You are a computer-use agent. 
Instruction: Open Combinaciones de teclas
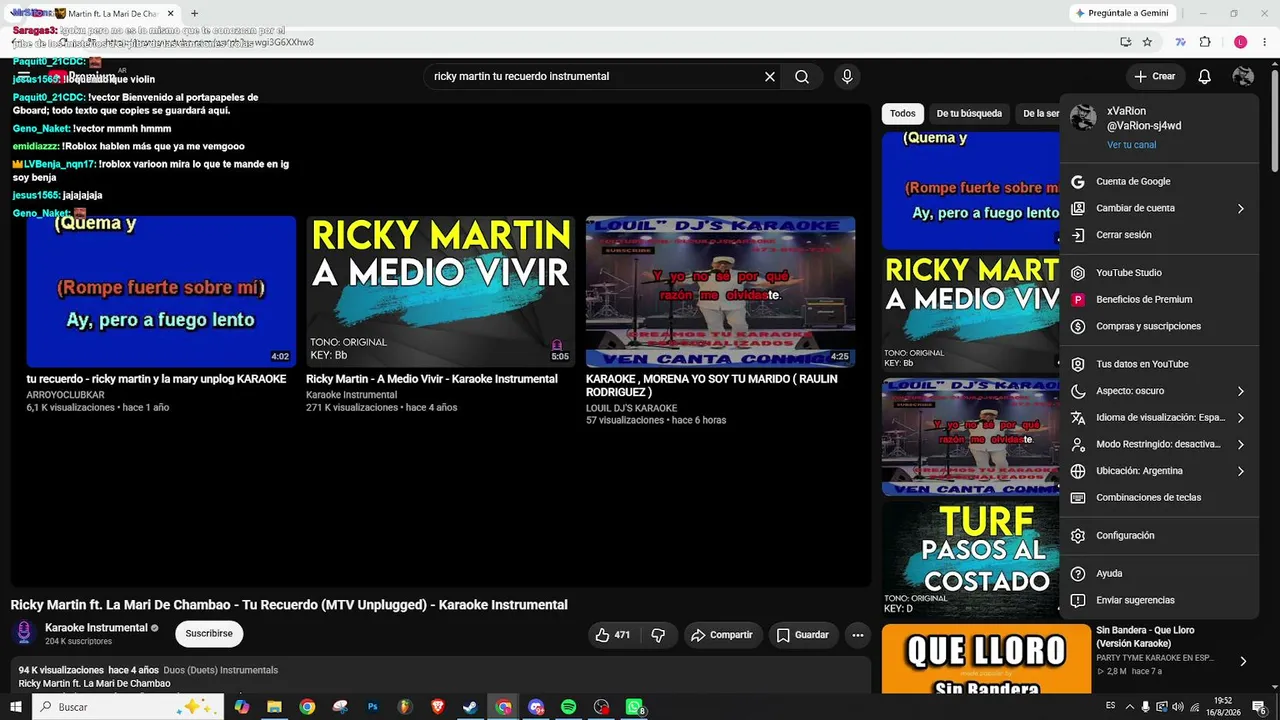tap(1159, 498)
